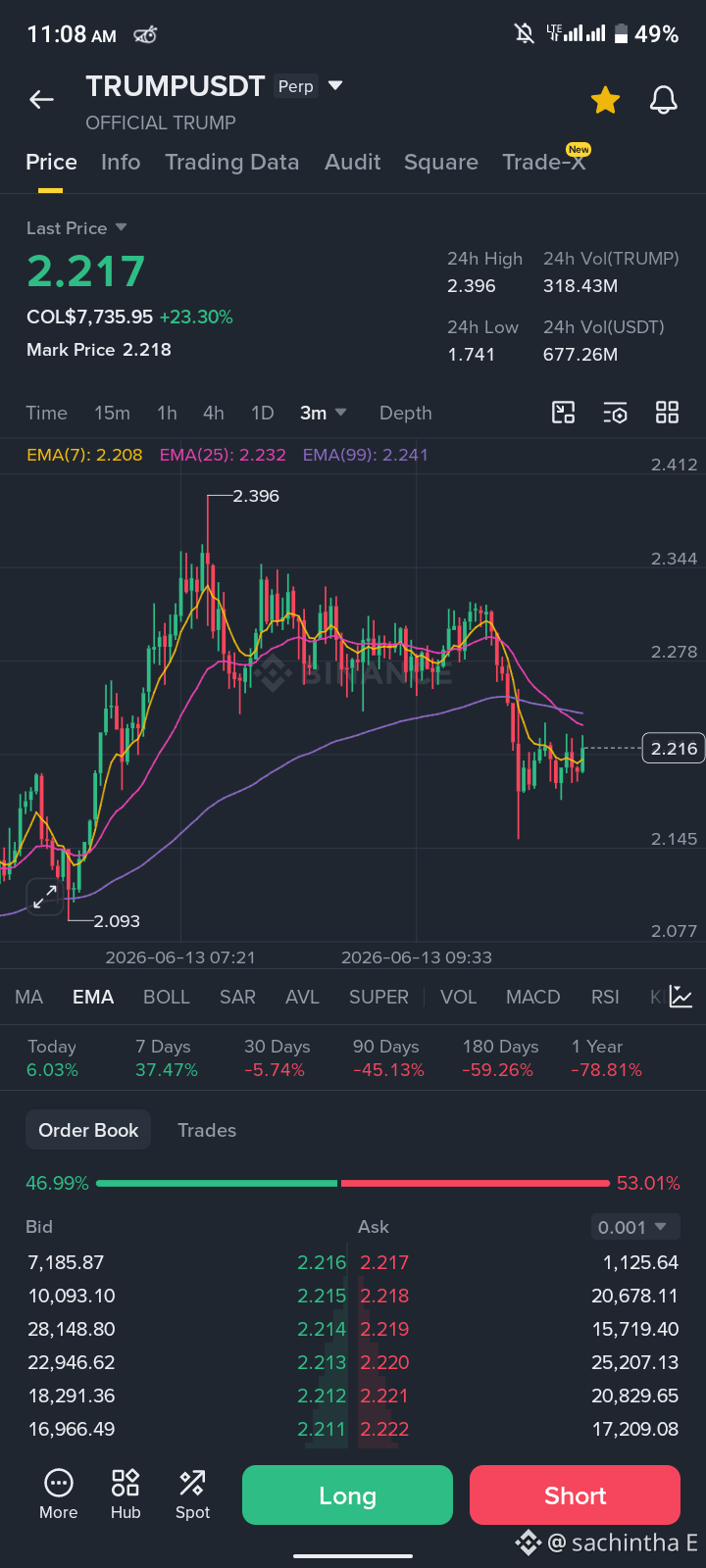
Task: Enable the MA indicator
Action: pos(28,997)
